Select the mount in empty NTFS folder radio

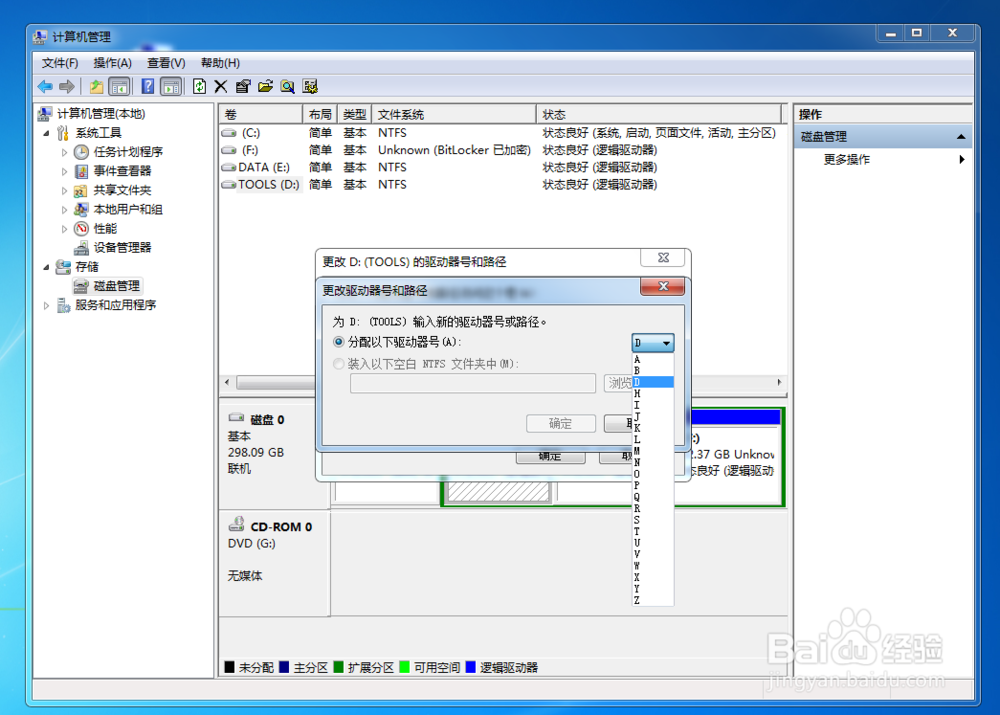coord(339,364)
